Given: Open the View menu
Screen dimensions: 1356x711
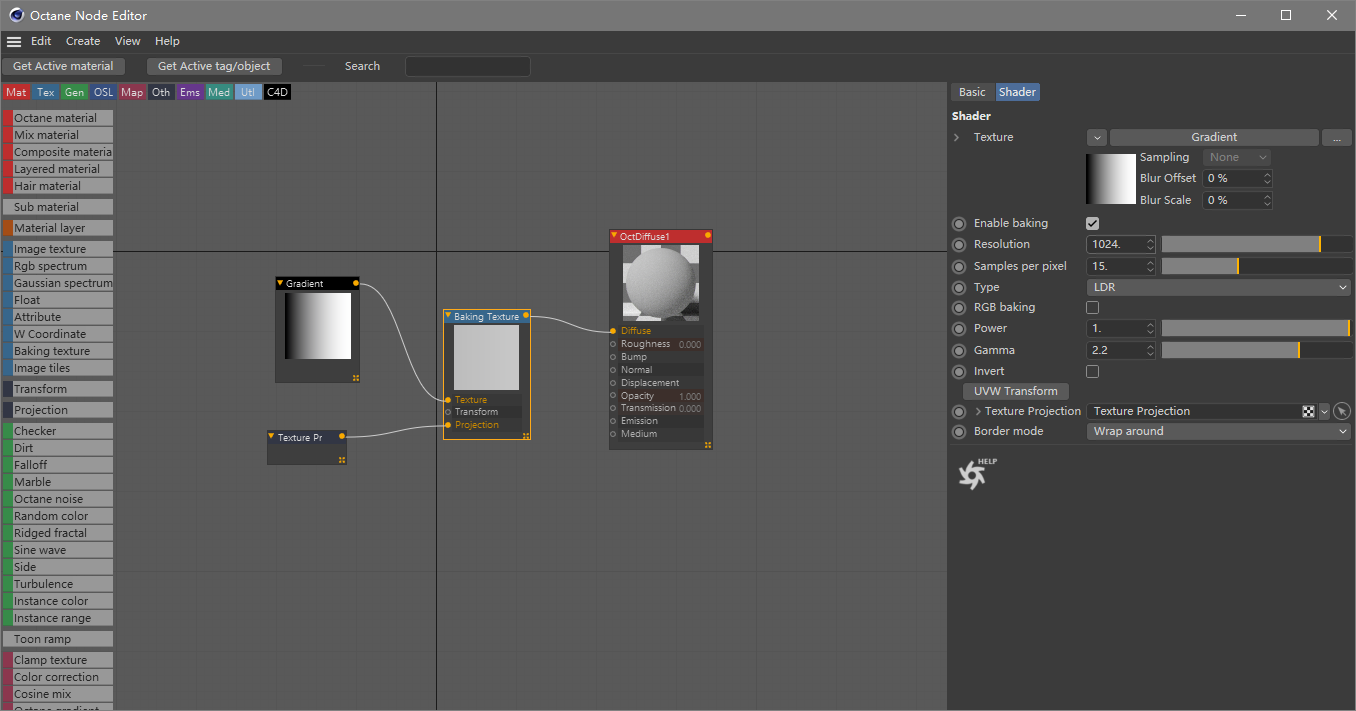Looking at the screenshot, I should 128,41.
